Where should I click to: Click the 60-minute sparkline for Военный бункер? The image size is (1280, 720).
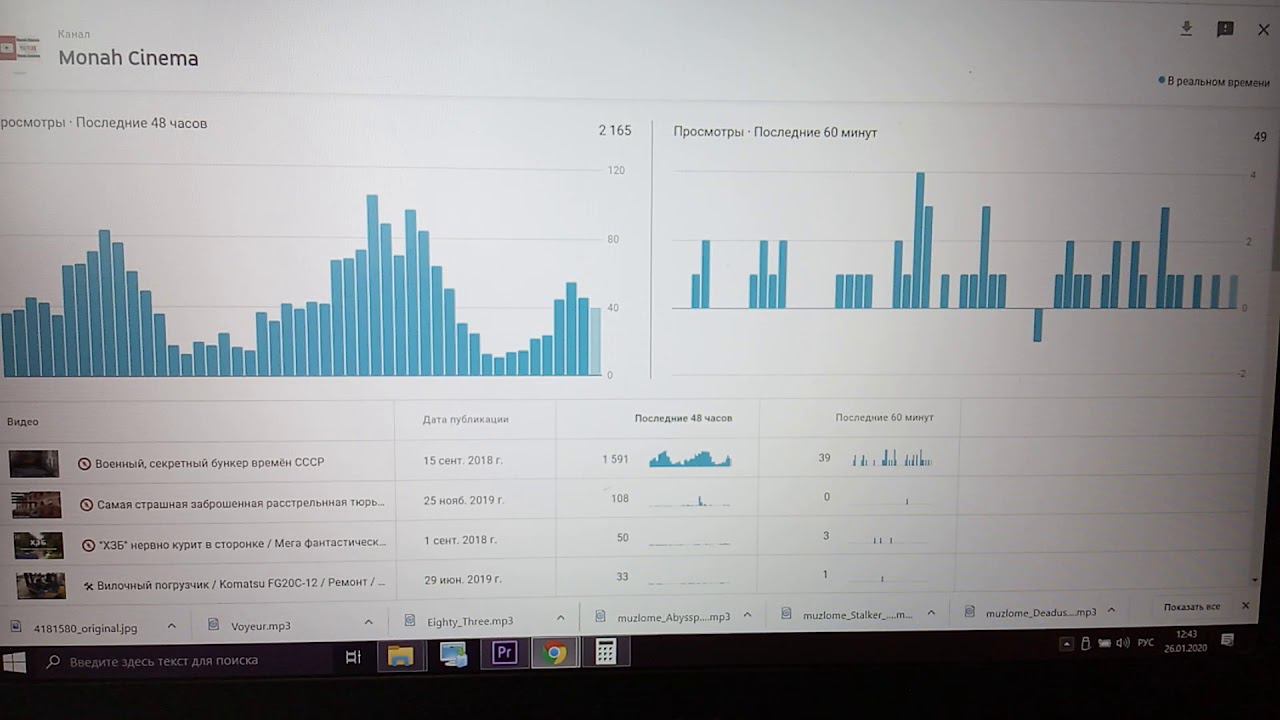click(891, 459)
